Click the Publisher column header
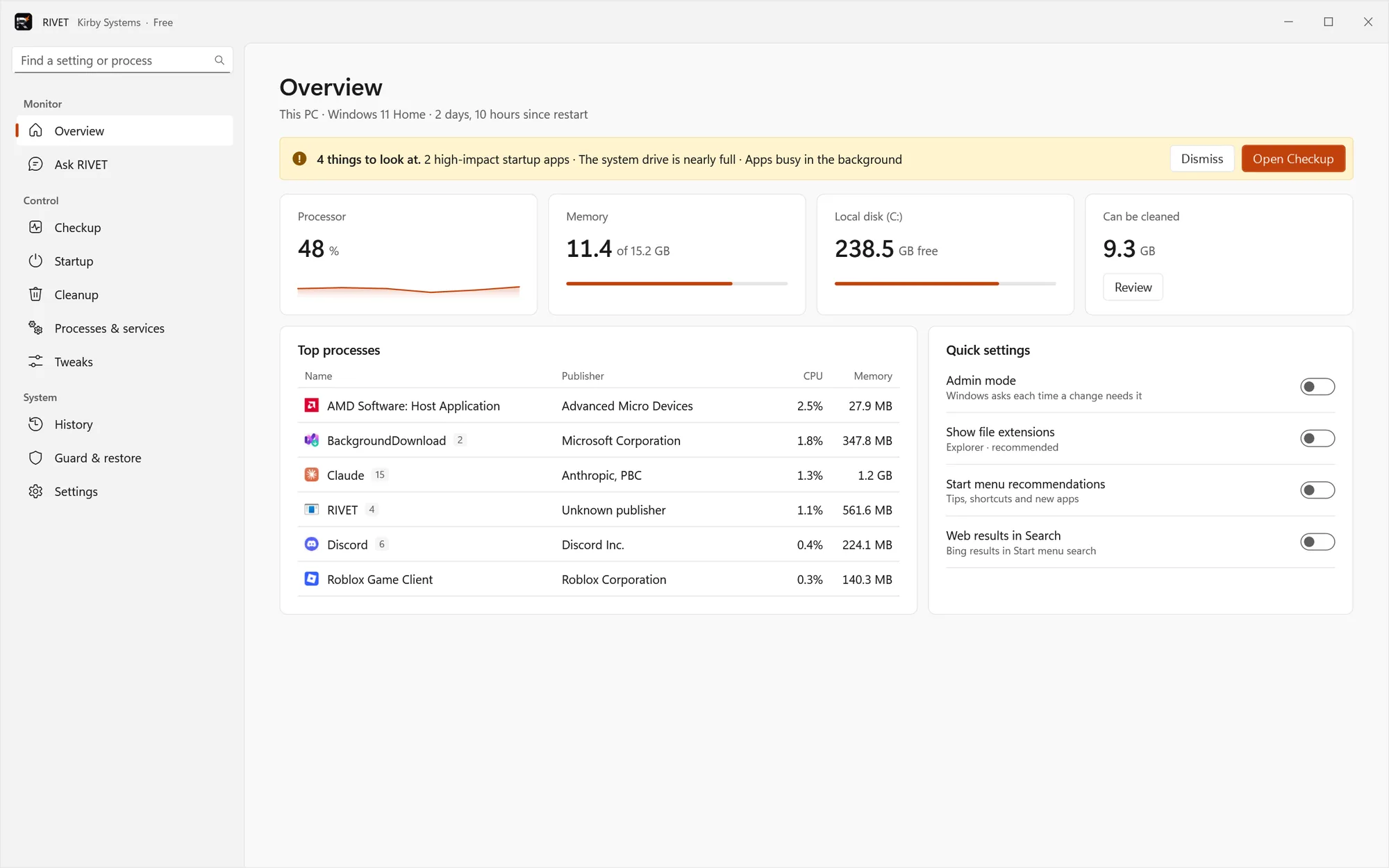 583,376
